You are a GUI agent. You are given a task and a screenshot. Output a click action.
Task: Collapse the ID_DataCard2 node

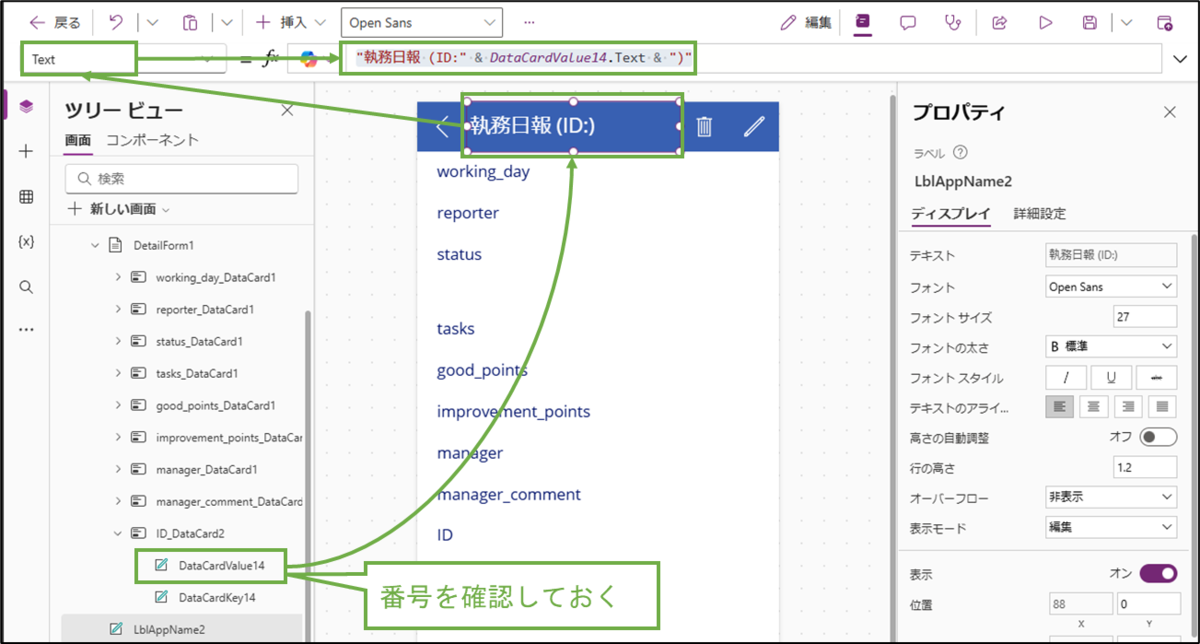tap(118, 533)
